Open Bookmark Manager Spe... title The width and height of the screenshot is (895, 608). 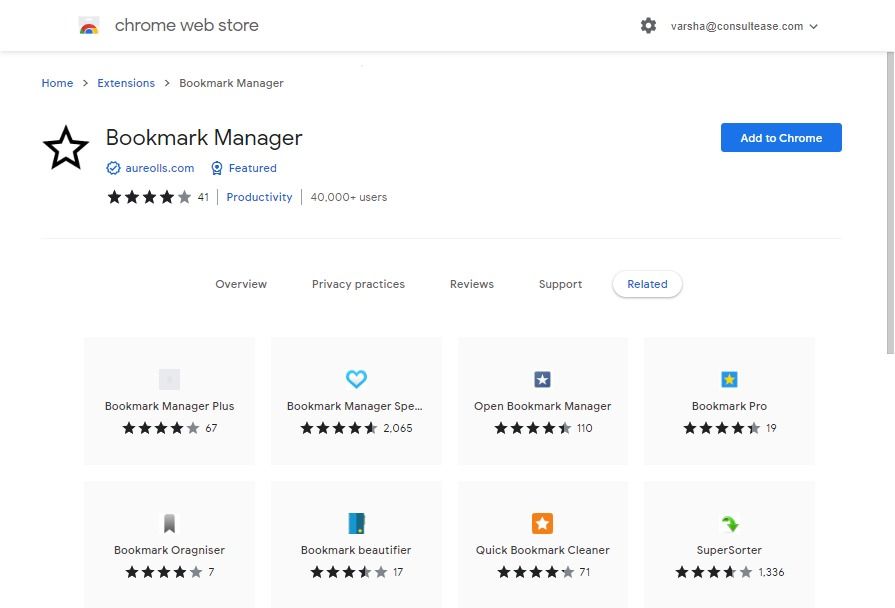tap(354, 406)
